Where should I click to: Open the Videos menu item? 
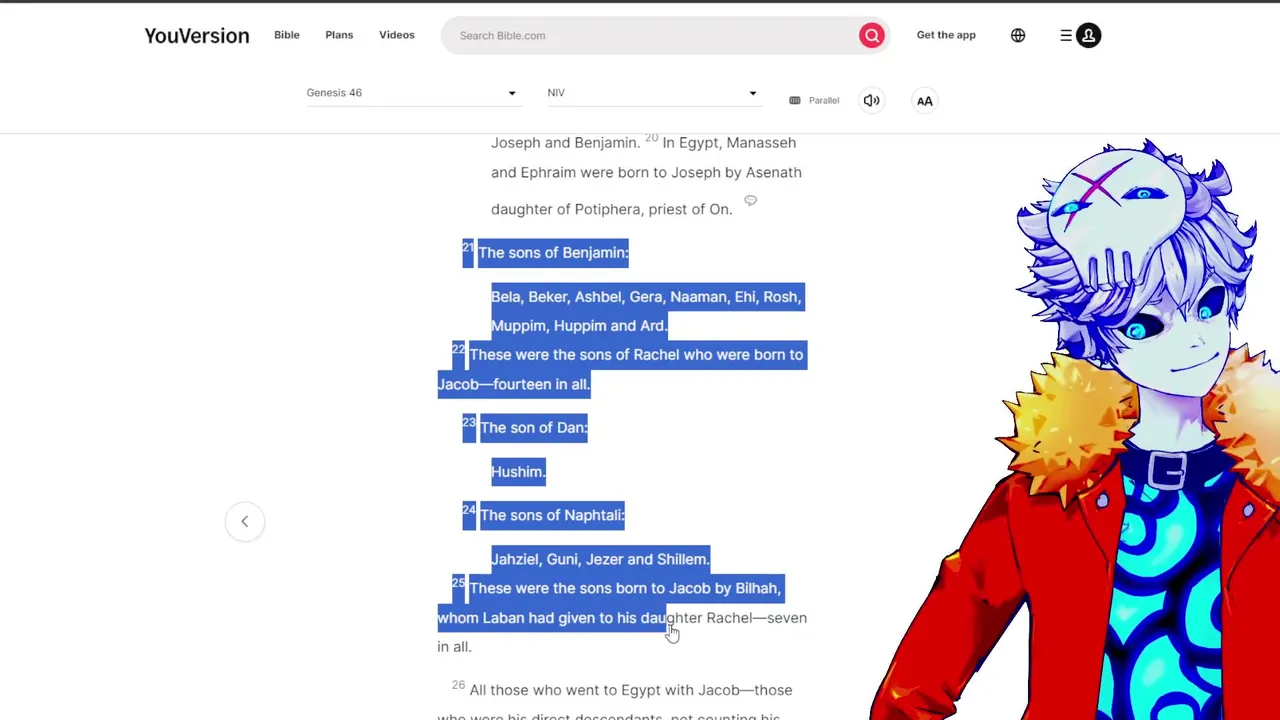point(397,35)
